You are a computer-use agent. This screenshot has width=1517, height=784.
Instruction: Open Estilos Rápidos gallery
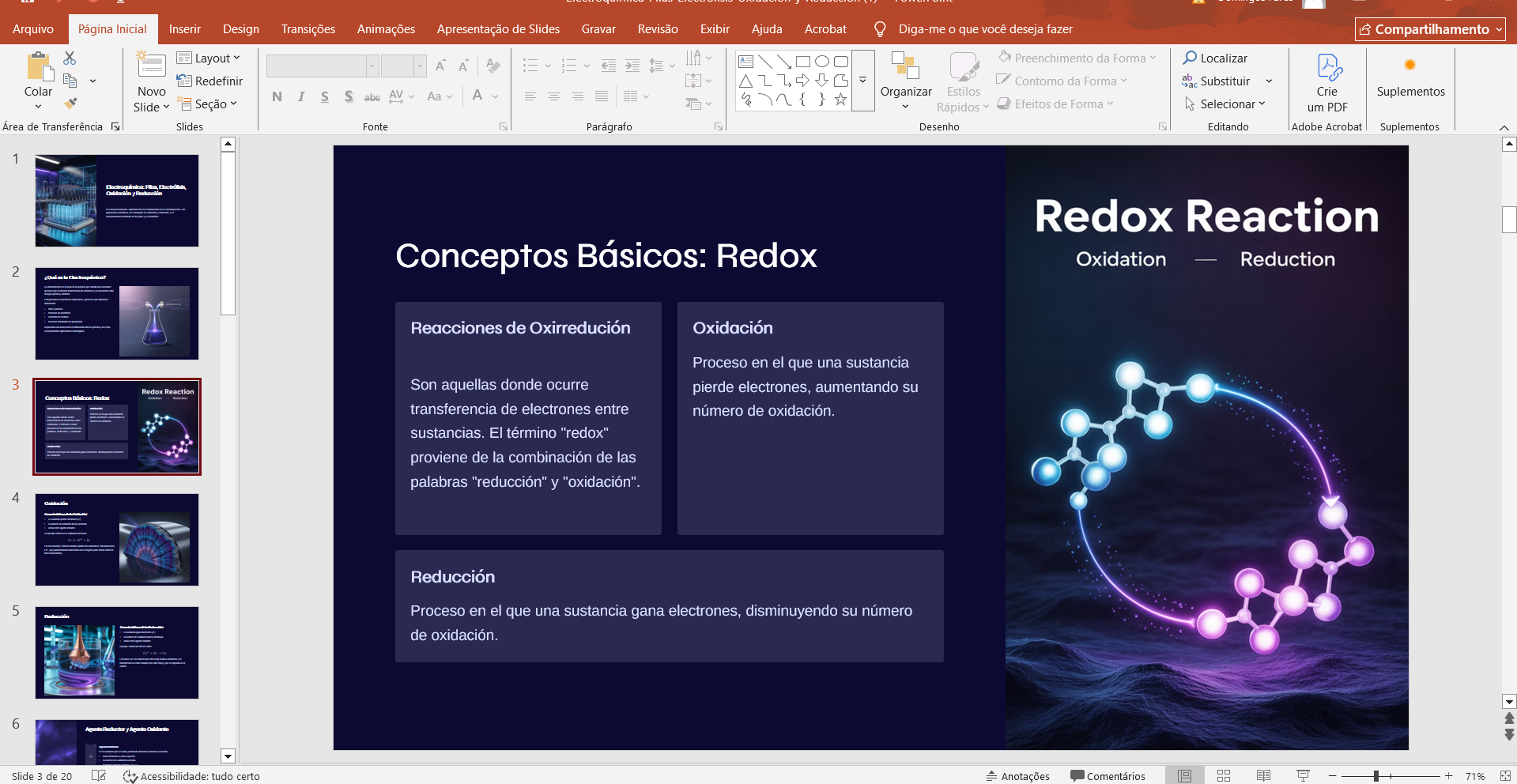tap(963, 81)
